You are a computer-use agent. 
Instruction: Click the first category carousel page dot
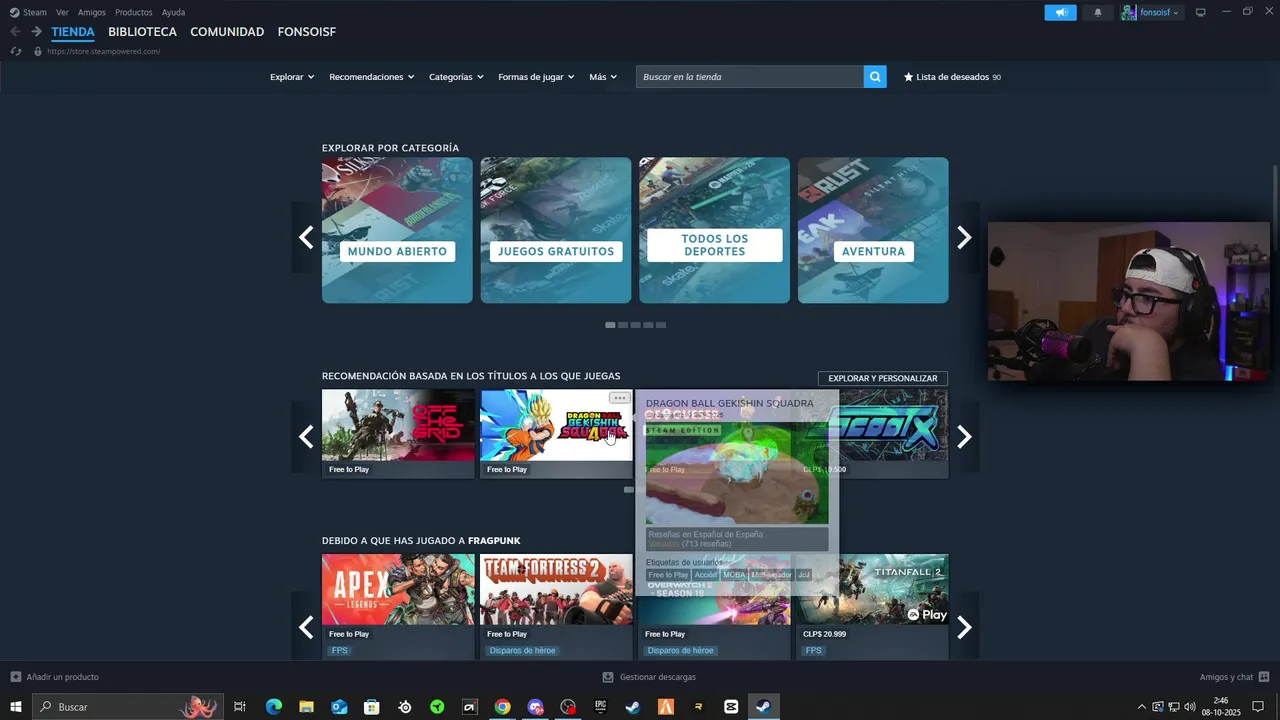(x=610, y=325)
